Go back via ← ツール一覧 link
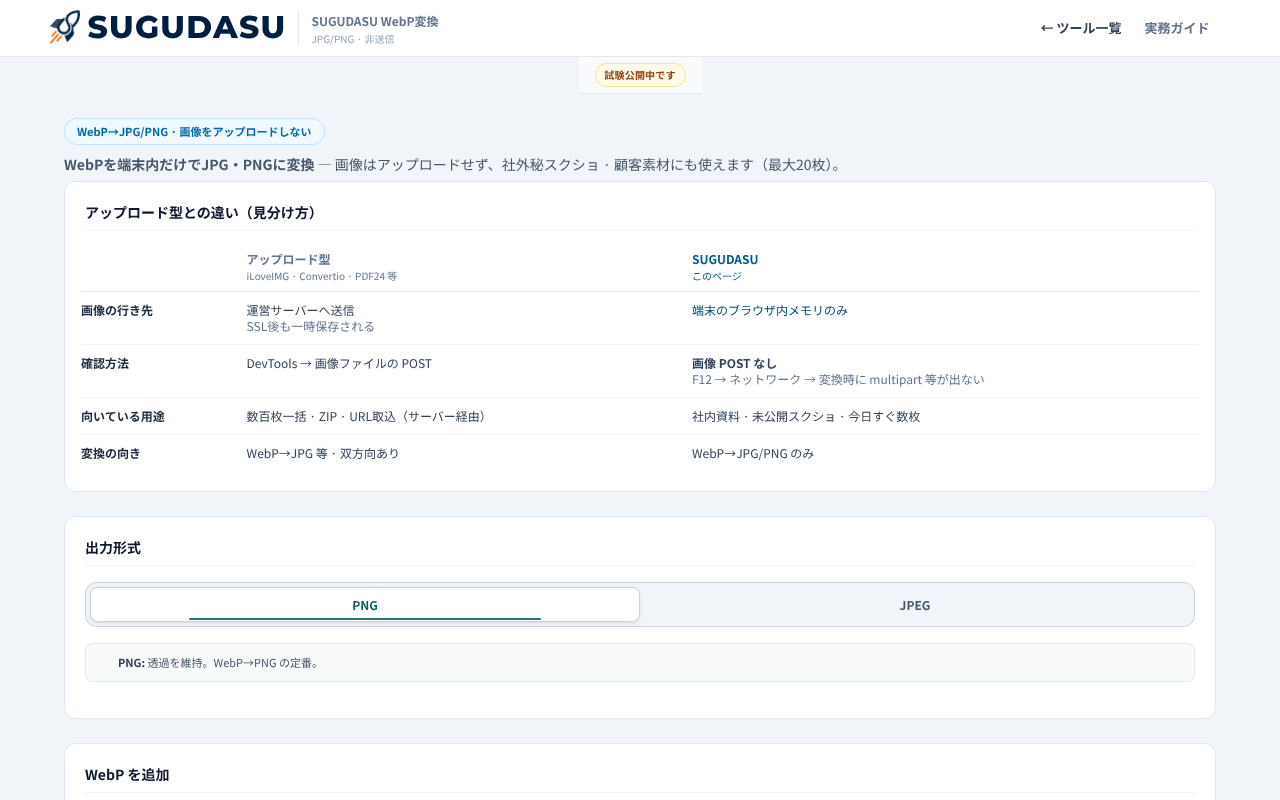 point(1081,28)
